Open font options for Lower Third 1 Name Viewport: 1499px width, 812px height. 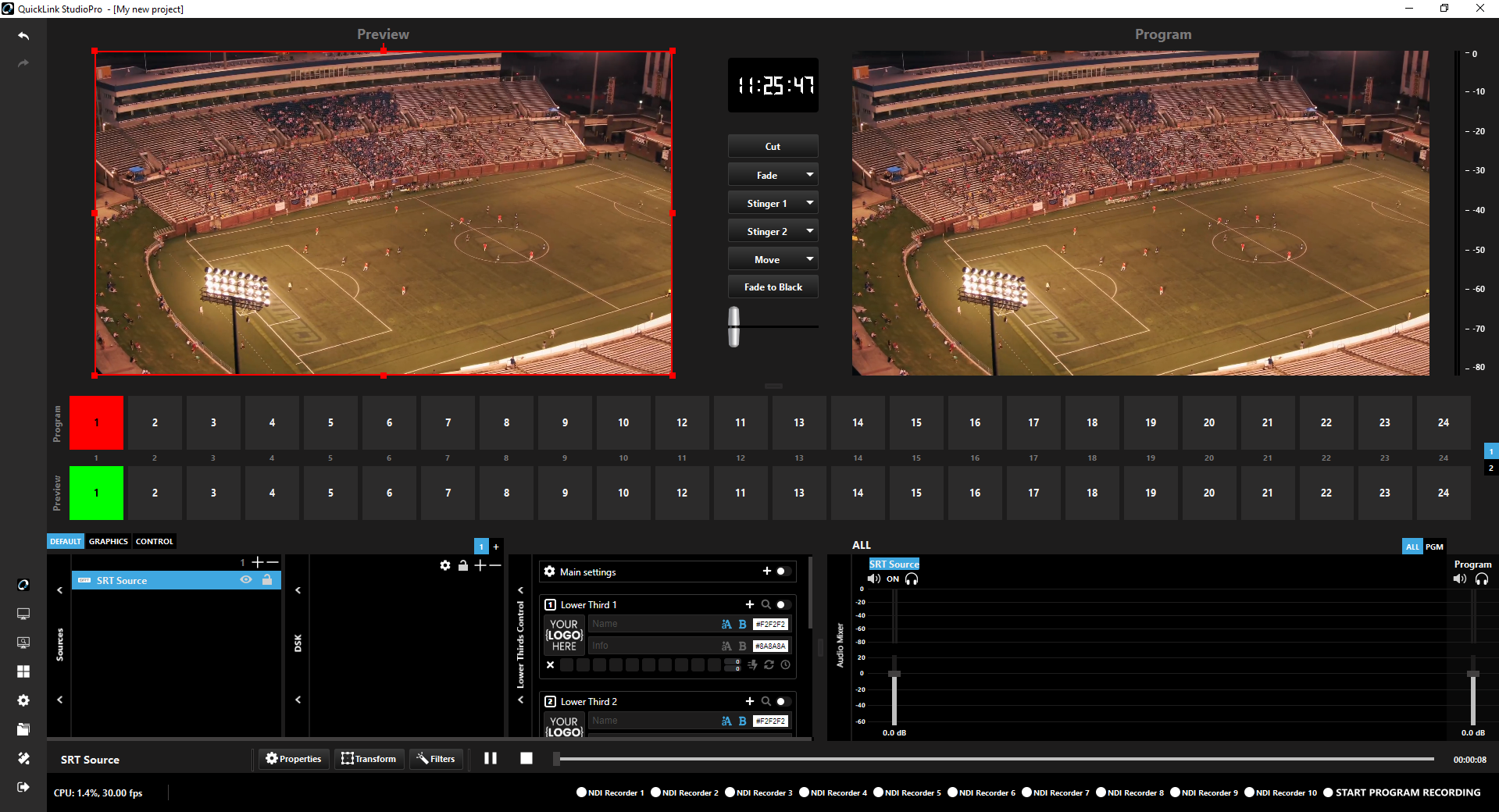(x=726, y=624)
